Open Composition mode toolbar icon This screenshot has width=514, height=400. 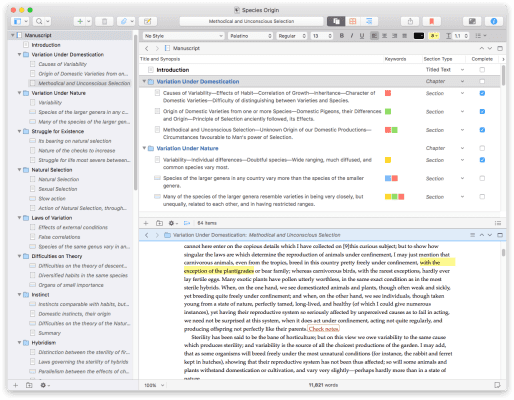click(472, 21)
